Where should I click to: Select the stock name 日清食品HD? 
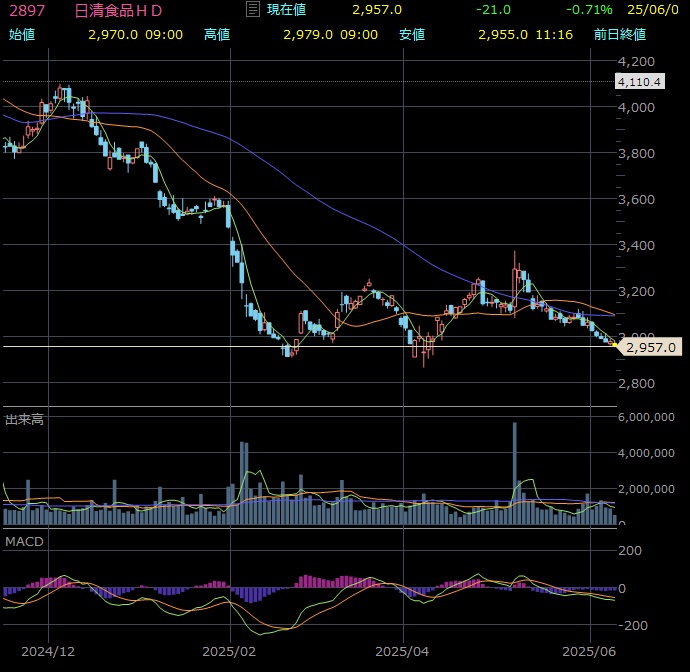point(118,11)
